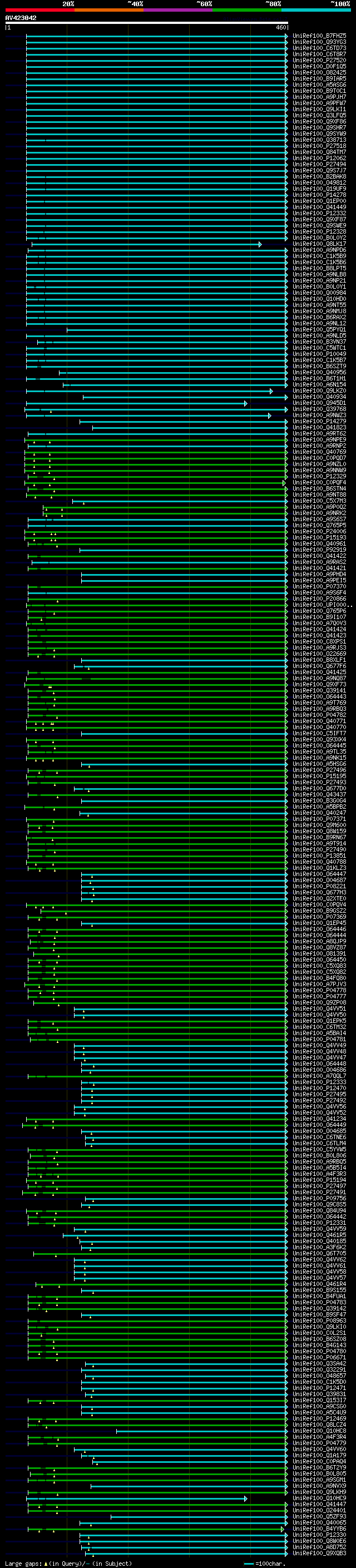
Task: Select the UniRef100_B9GSZ2 label
Action: click(x=319, y=911)
